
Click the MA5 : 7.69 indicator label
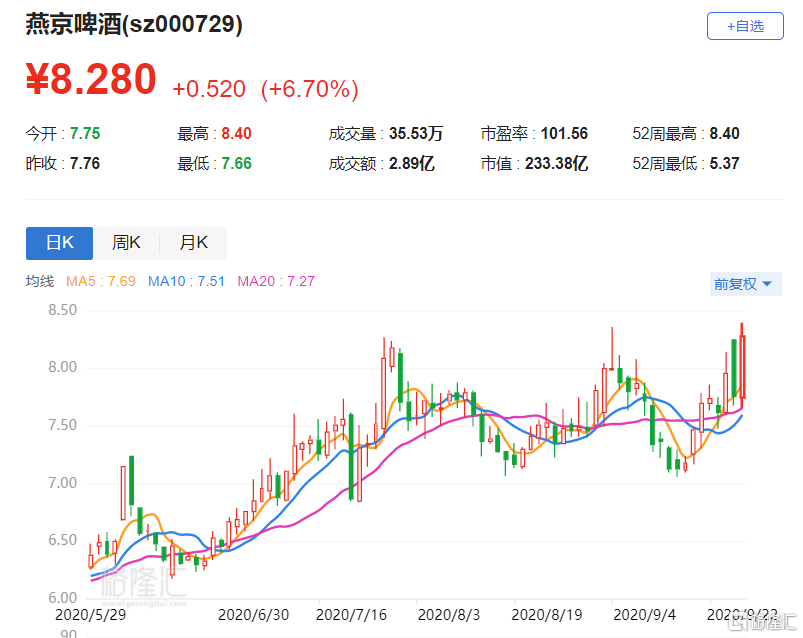(x=101, y=281)
